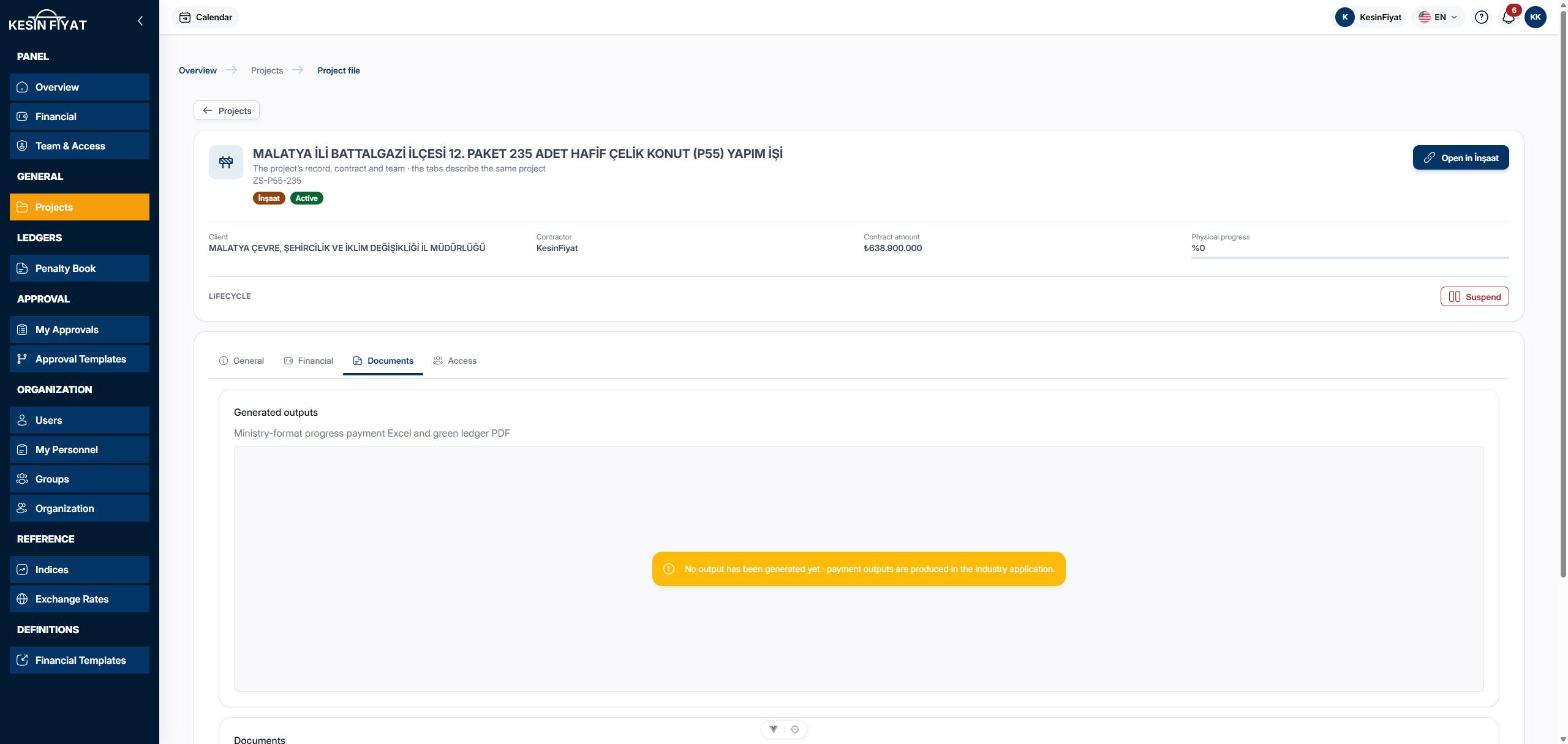The image size is (1568, 744).
Task: Collapse the sidebar with the chevron arrow
Action: [140, 20]
